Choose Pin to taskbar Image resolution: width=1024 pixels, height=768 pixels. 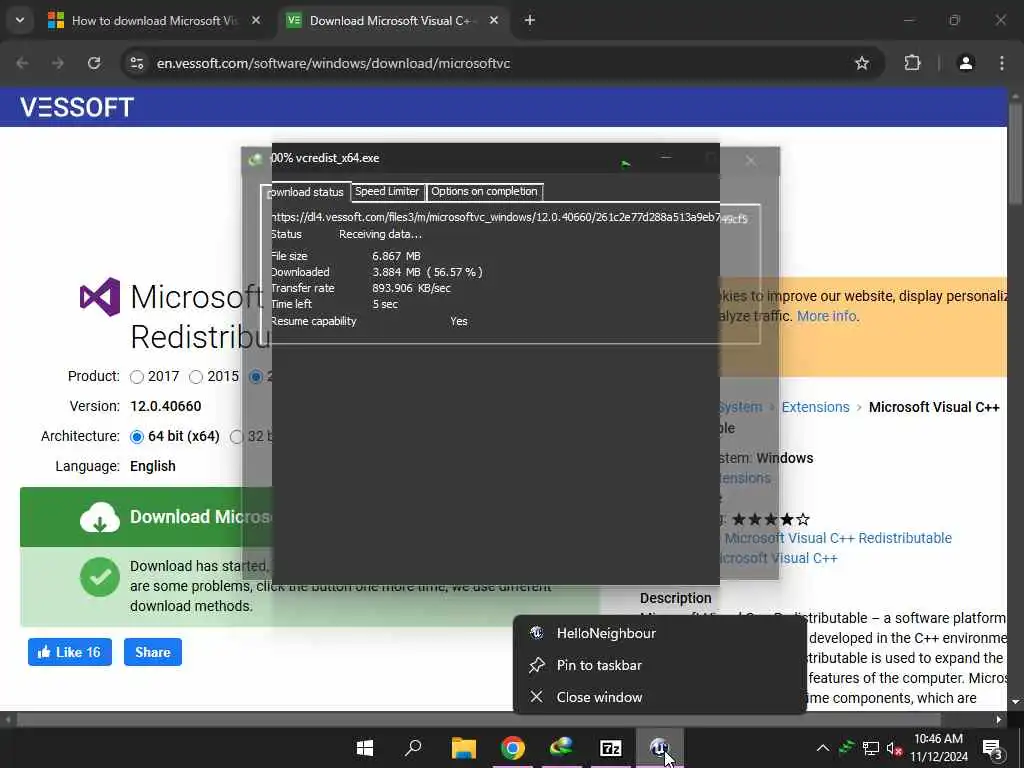(x=660, y=665)
